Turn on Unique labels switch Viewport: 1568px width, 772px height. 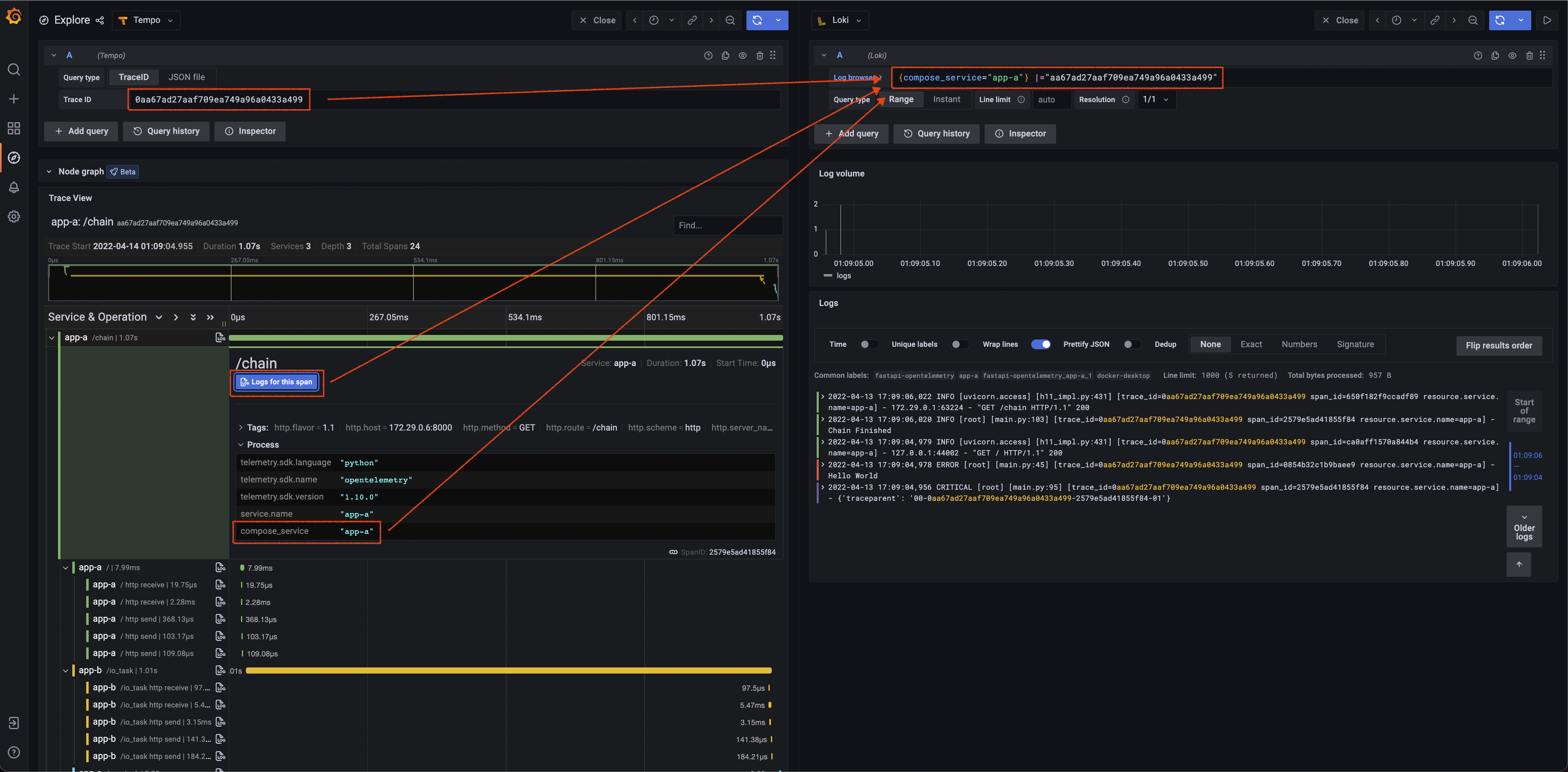959,344
